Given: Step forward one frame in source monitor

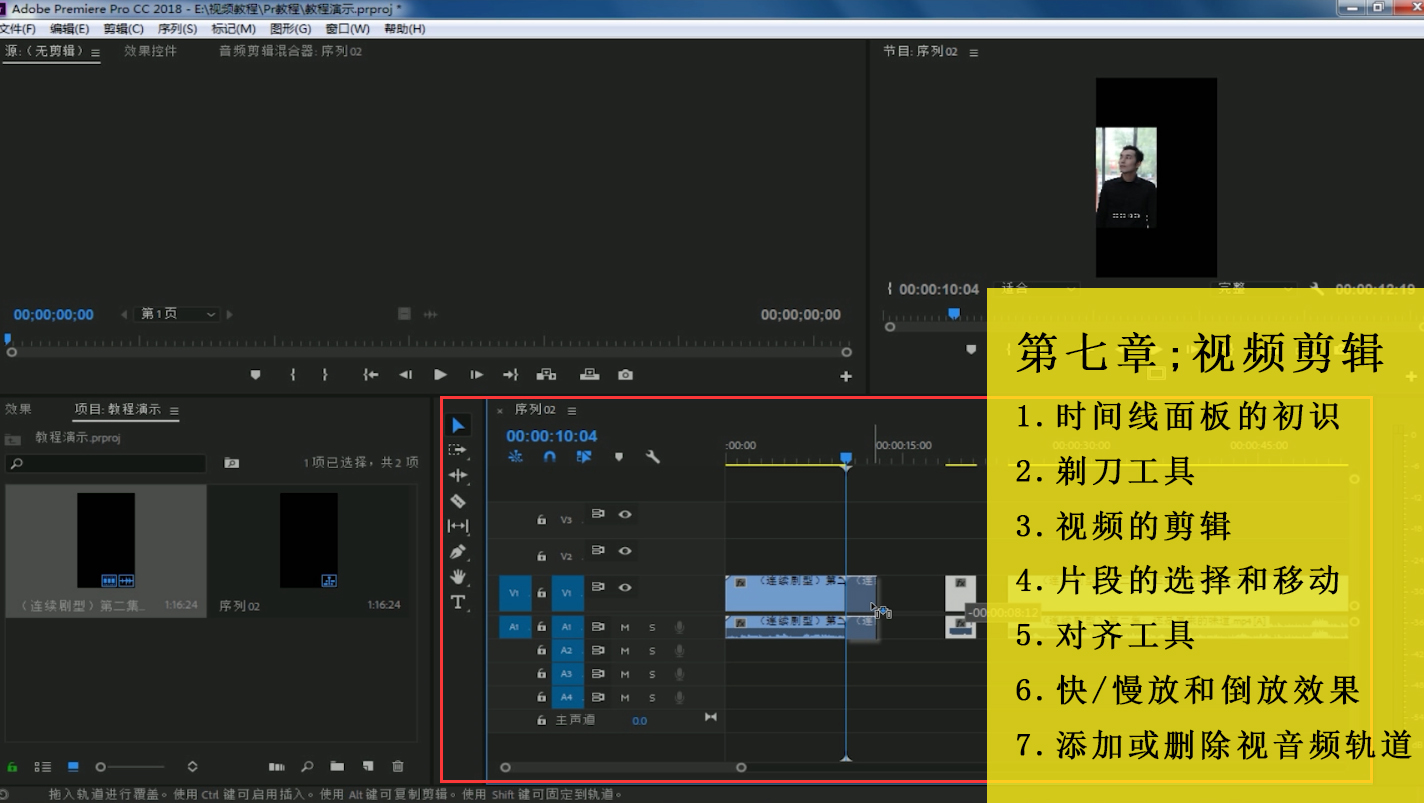Looking at the screenshot, I should pos(476,375).
